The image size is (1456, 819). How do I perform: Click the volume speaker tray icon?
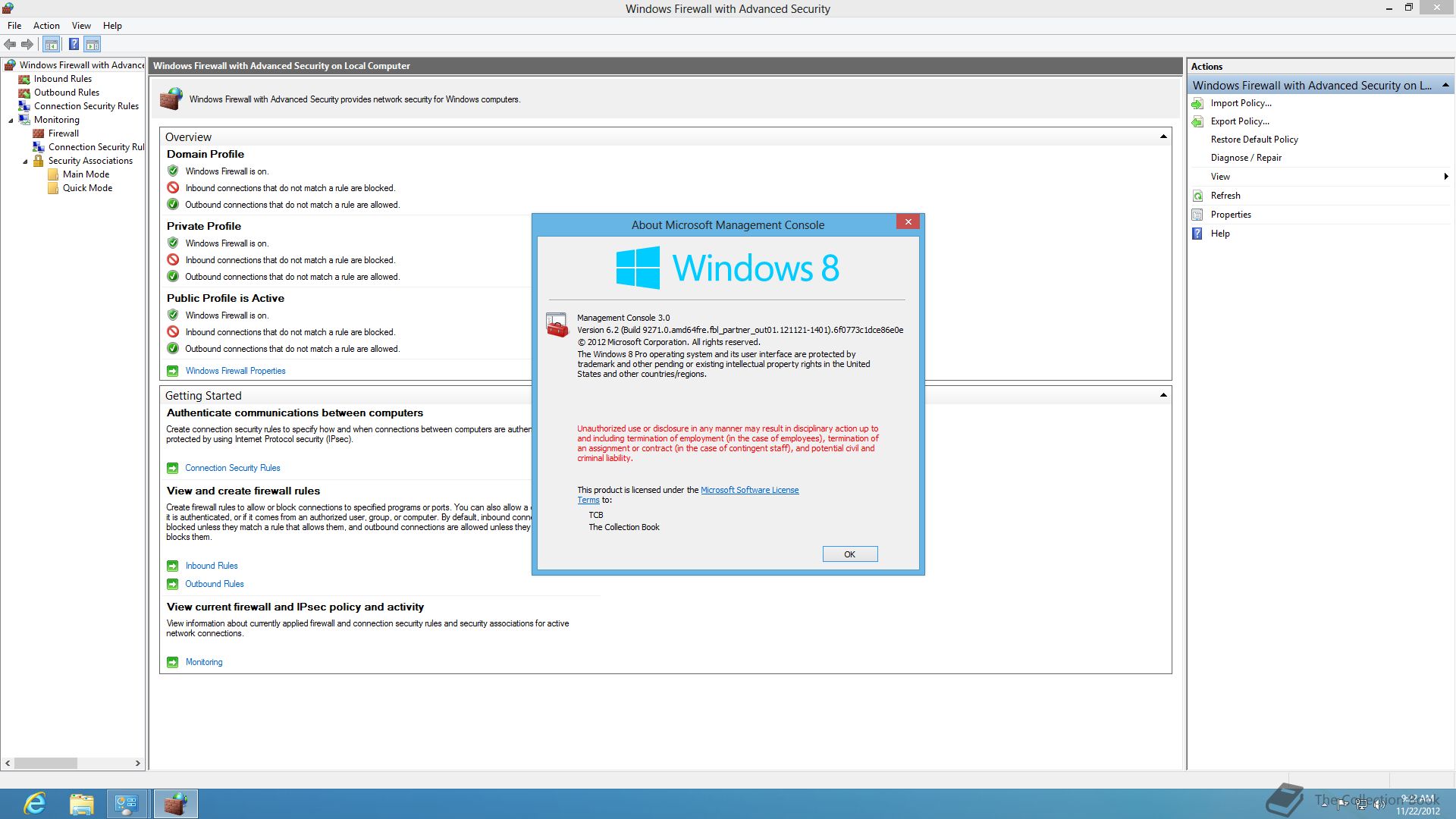pyautogui.click(x=1379, y=805)
